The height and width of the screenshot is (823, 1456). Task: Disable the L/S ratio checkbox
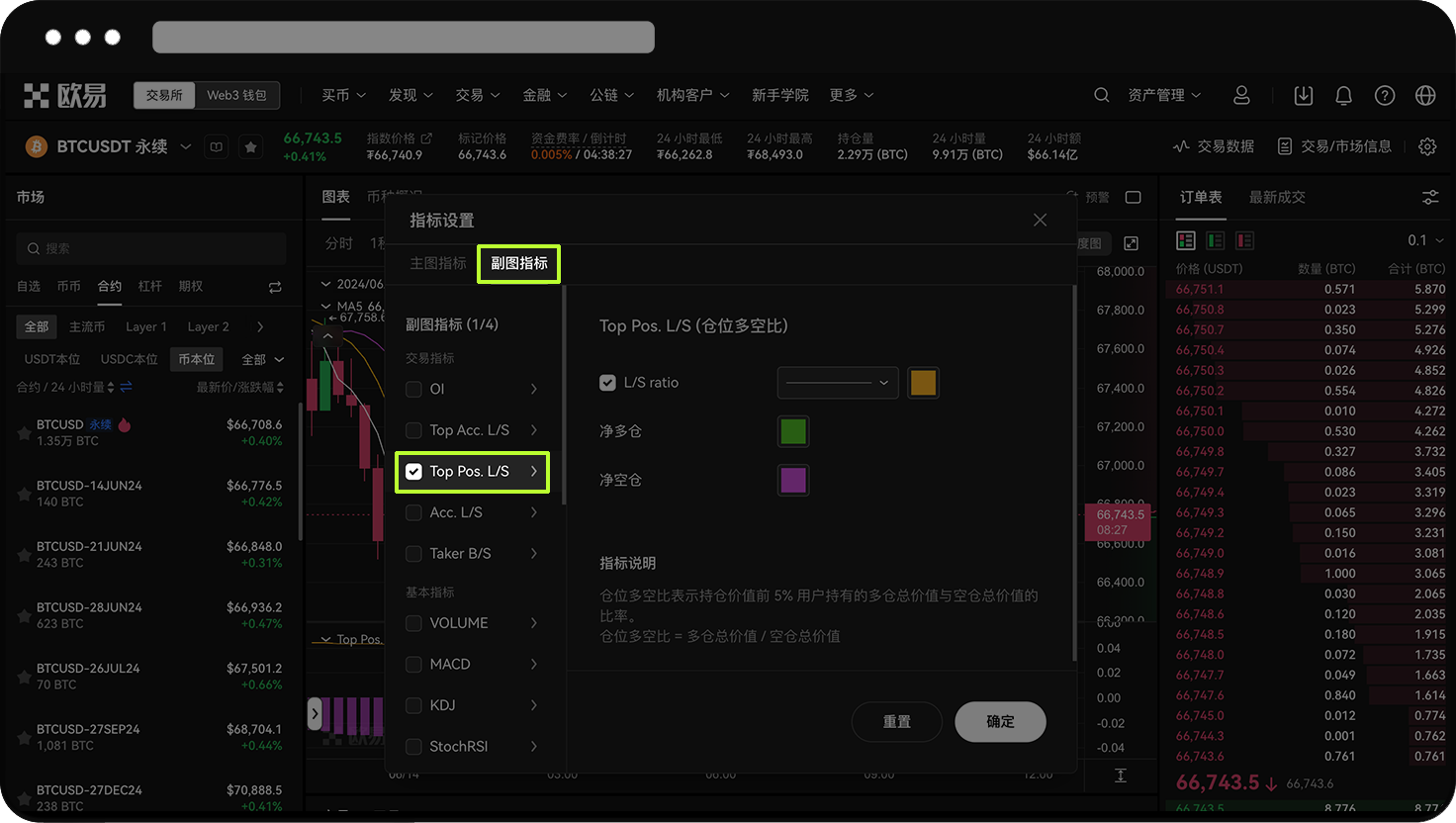tap(607, 382)
